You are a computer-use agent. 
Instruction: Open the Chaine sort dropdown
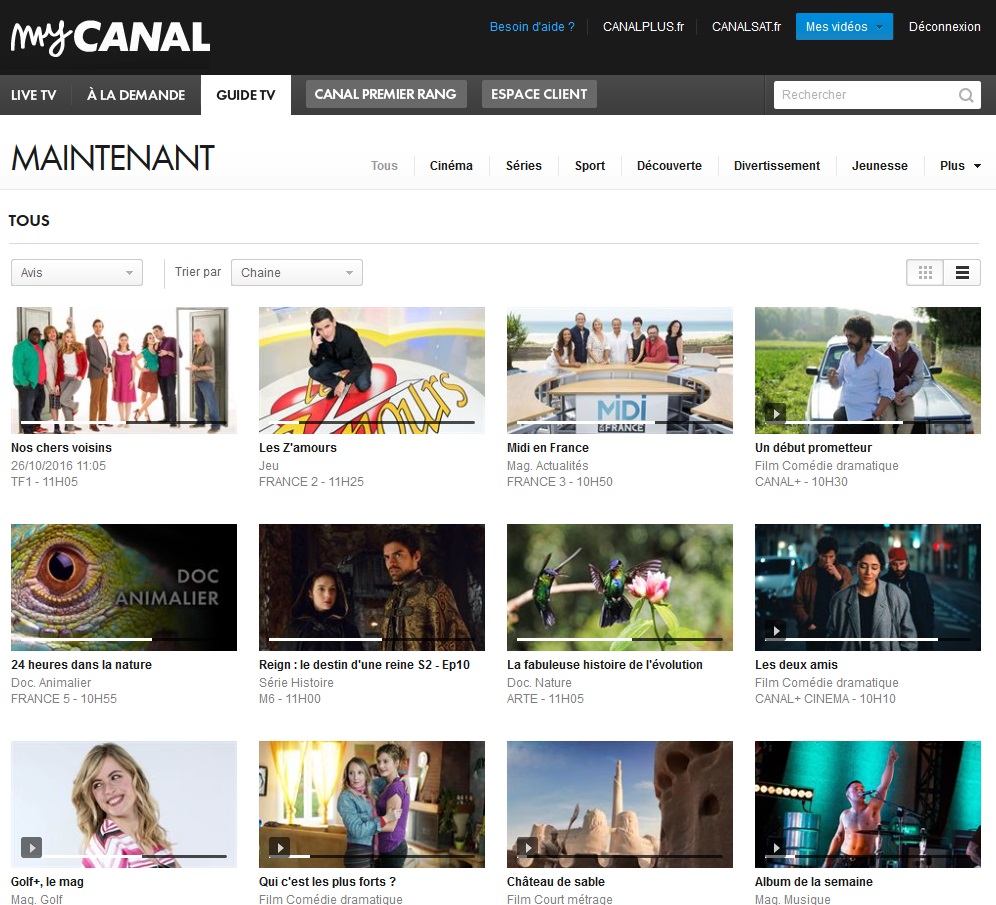pos(296,272)
